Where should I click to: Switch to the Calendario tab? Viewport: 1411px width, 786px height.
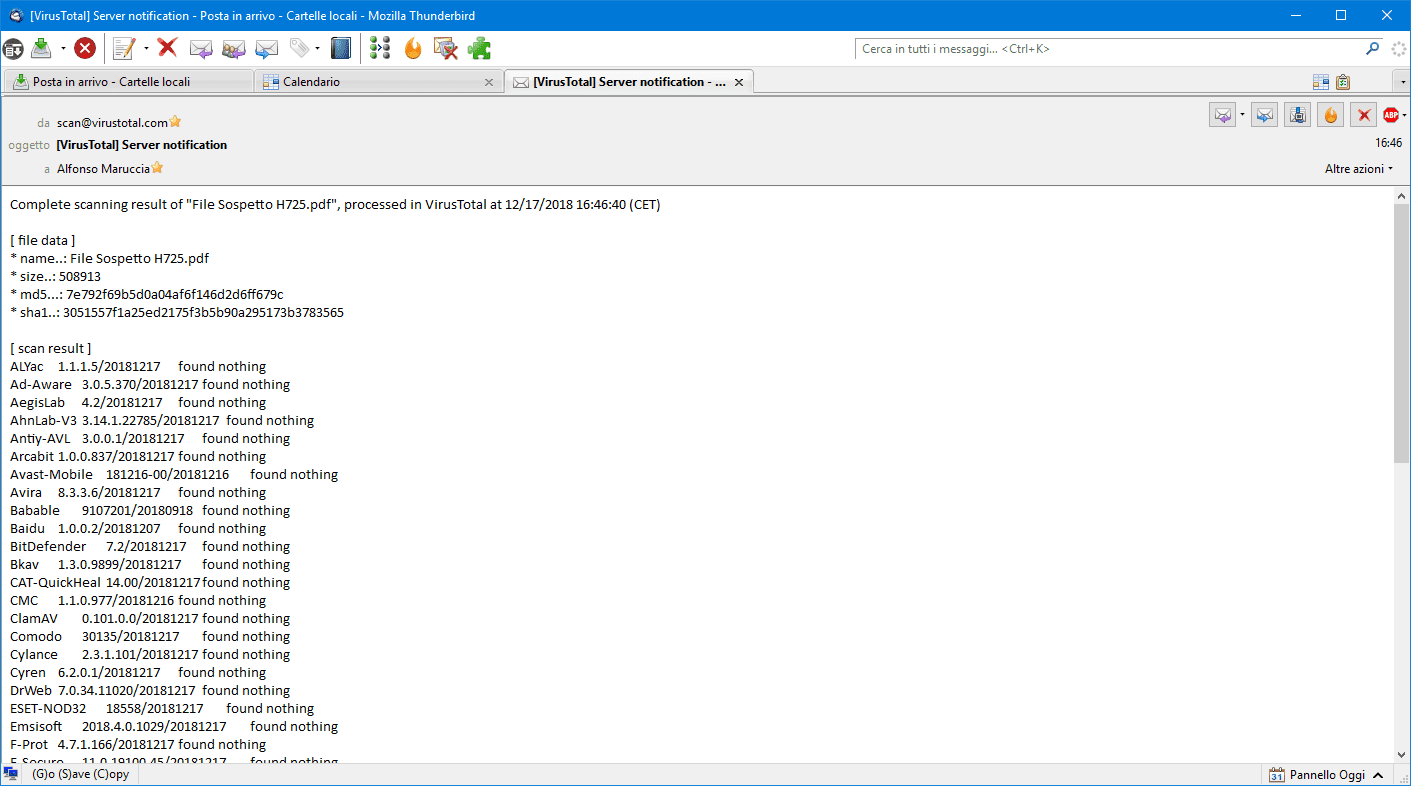pos(378,82)
